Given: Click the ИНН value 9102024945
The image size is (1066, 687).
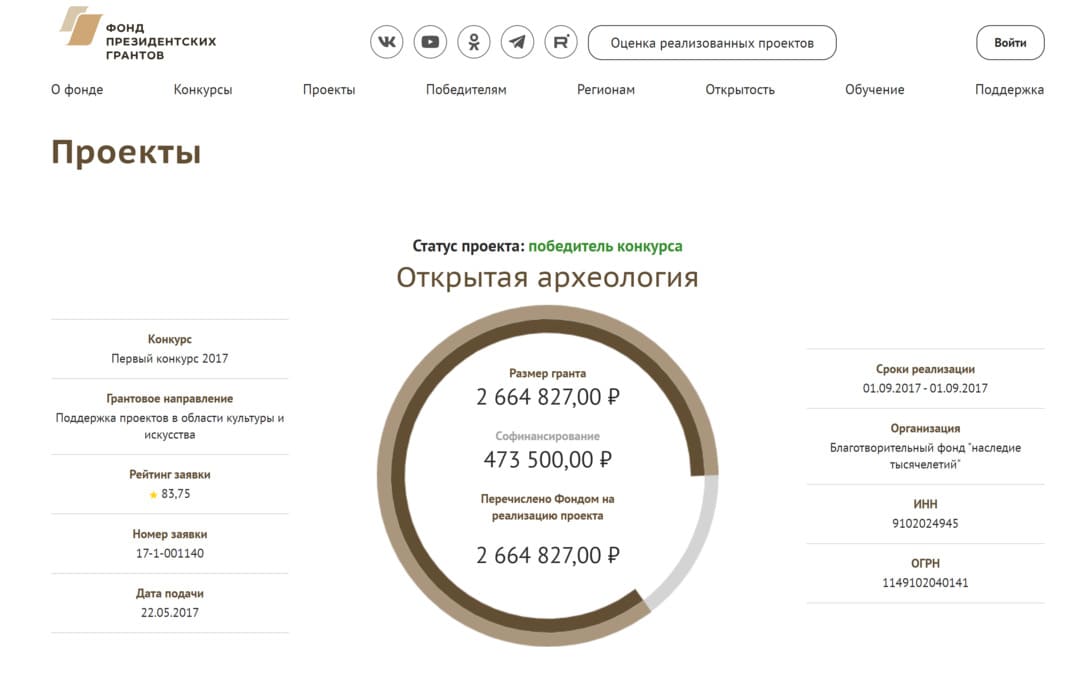Looking at the screenshot, I should click(925, 523).
